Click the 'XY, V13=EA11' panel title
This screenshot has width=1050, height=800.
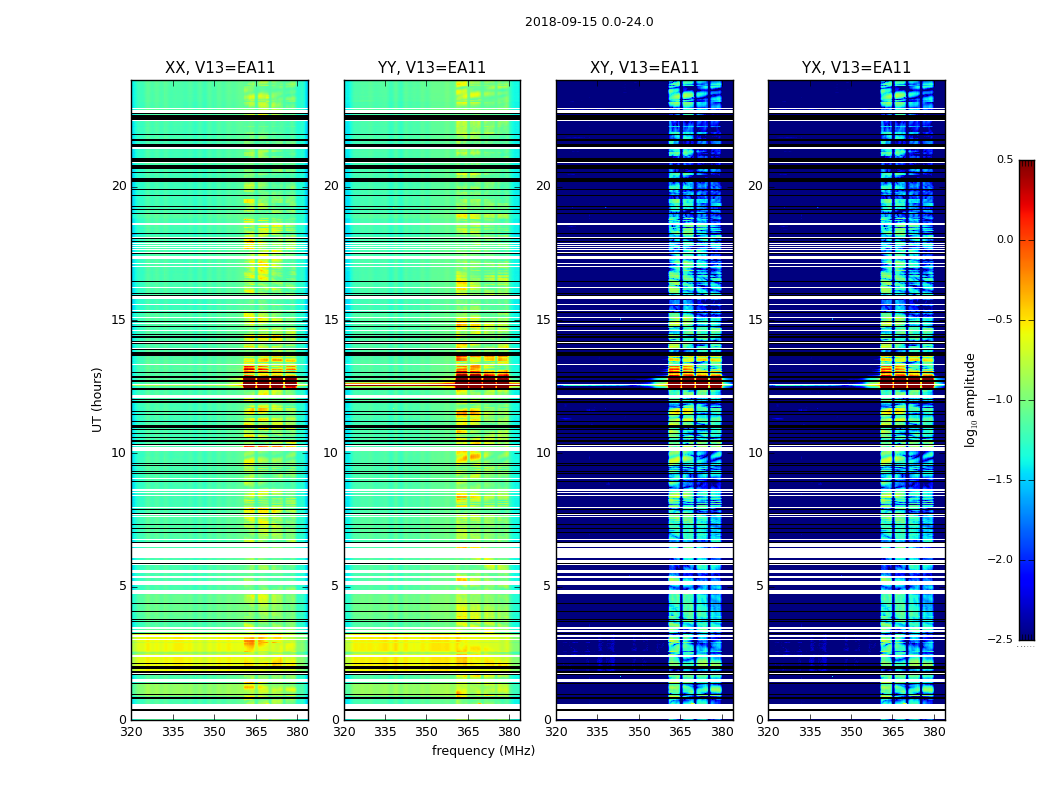pyautogui.click(x=644, y=68)
